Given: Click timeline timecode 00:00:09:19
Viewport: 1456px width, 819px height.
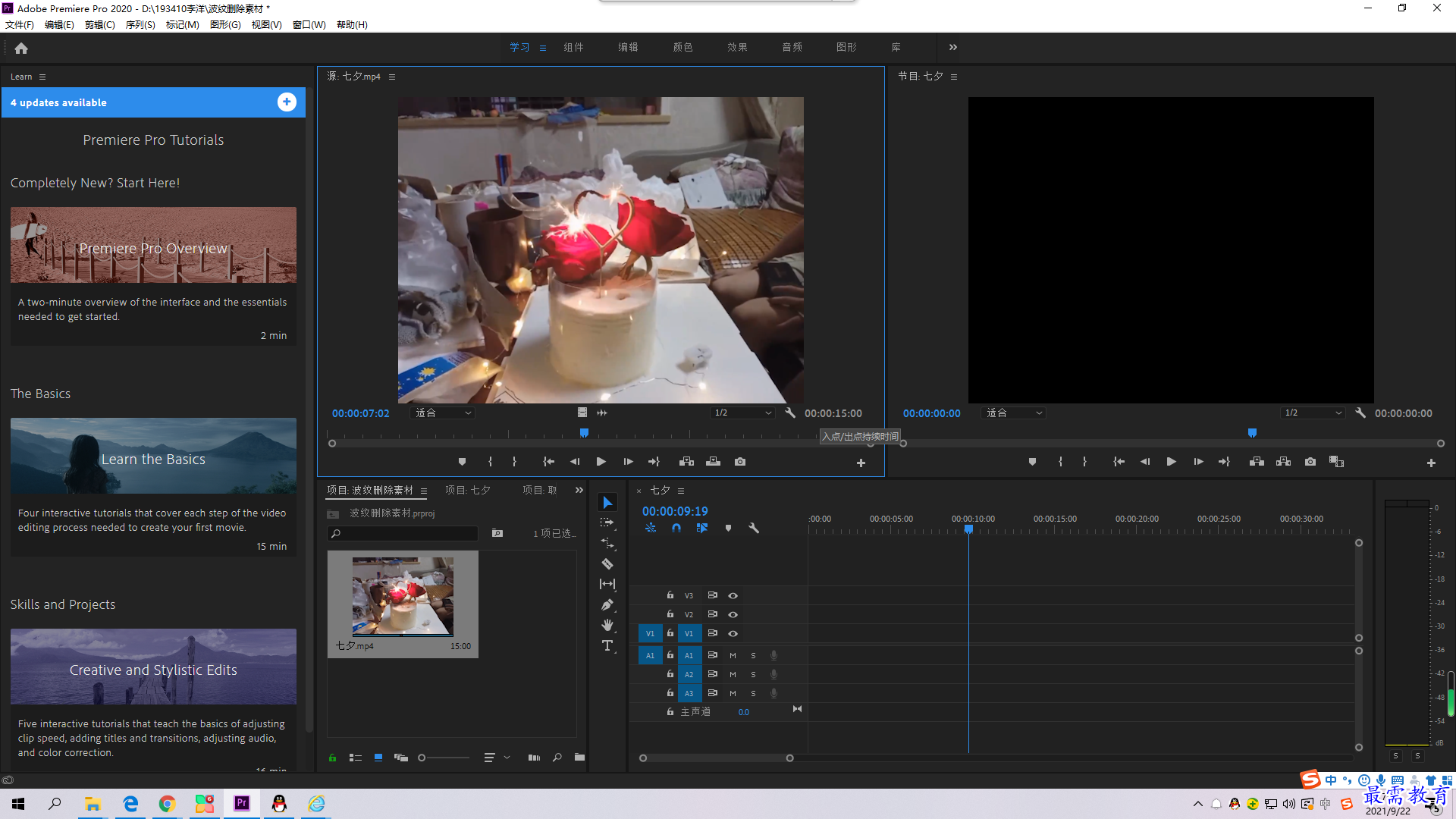Looking at the screenshot, I should (x=675, y=511).
